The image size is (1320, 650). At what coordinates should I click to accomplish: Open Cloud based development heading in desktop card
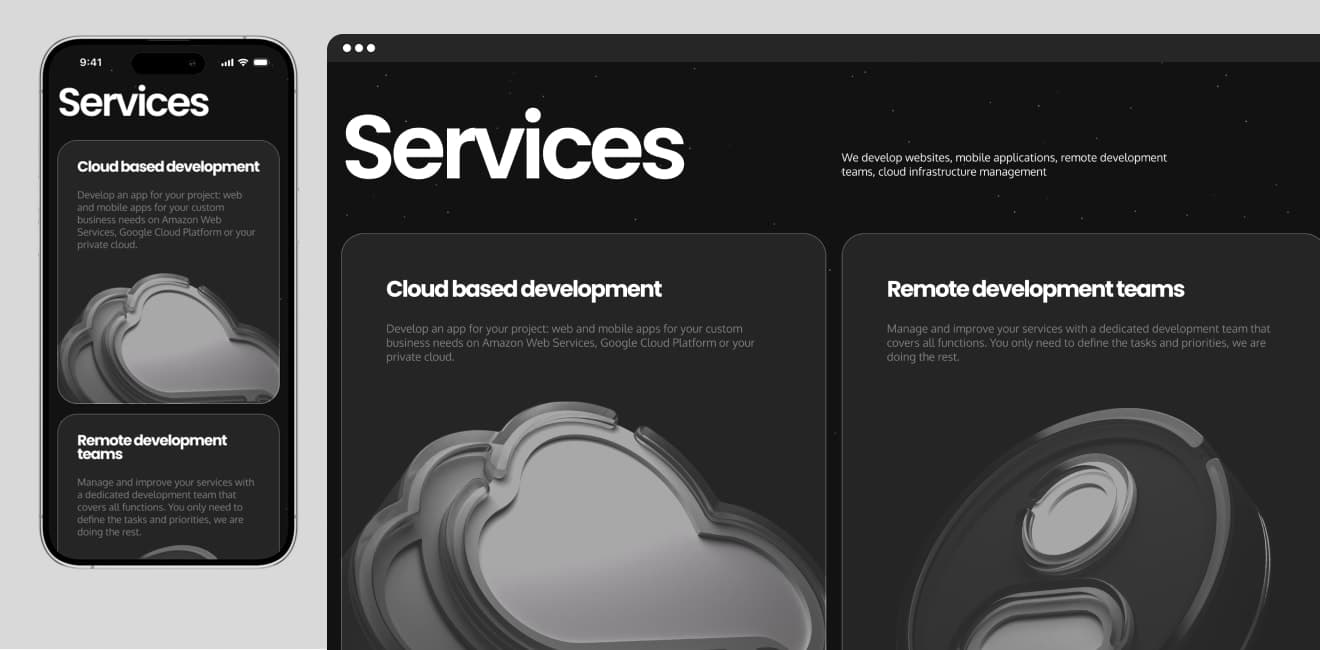524,289
